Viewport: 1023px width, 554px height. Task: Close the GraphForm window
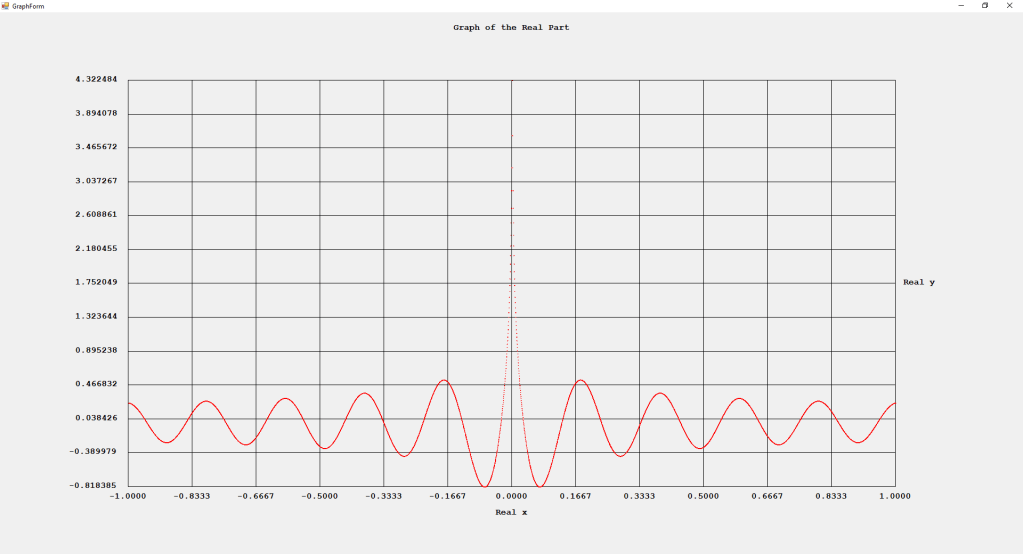click(x=1009, y=6)
